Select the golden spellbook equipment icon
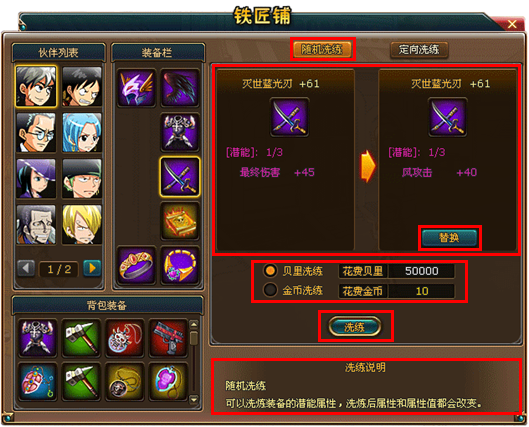This screenshot has width=529, height=427. (x=179, y=221)
